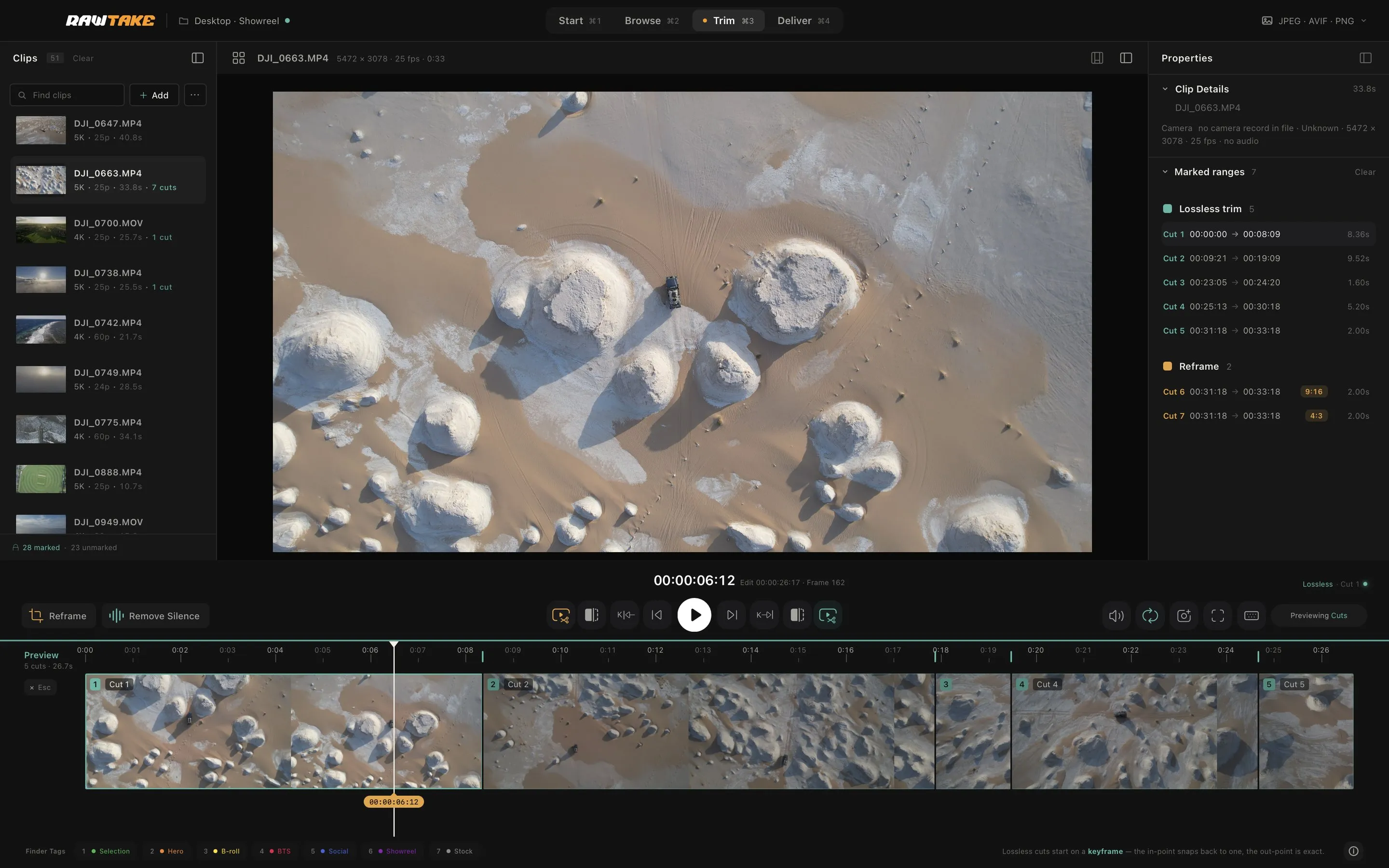
Task: Select the DJI_0742.MP4 clip thumbnail
Action: [x=41, y=329]
